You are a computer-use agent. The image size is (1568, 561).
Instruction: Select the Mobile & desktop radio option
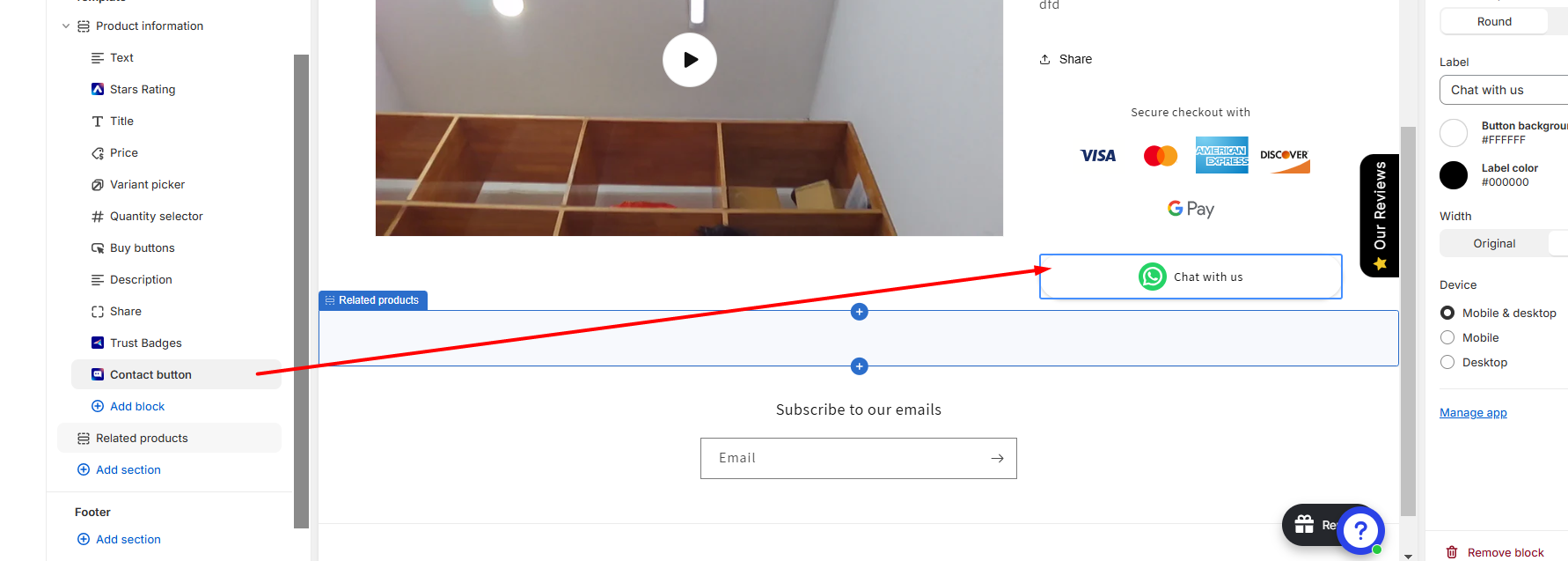tap(1447, 313)
